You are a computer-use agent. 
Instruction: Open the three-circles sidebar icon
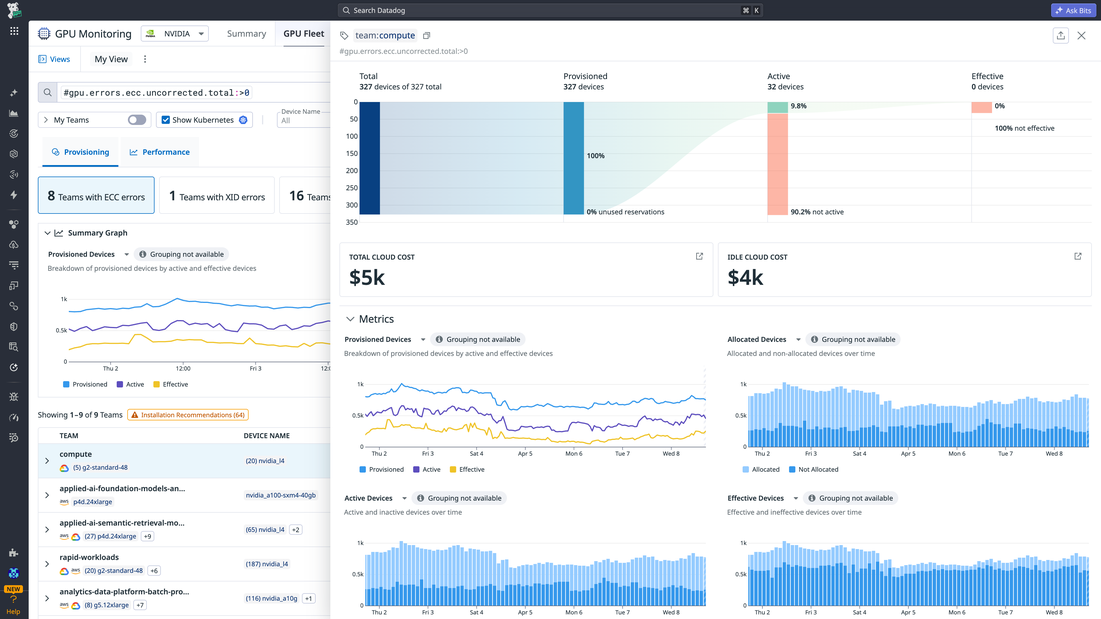click(13, 225)
